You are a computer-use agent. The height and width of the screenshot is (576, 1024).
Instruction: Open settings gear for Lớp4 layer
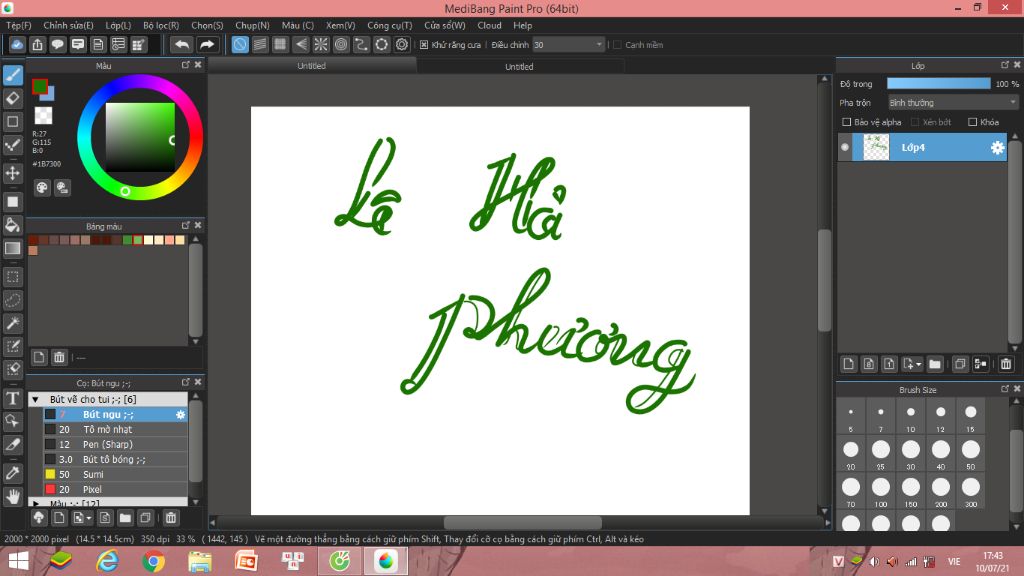coord(997,148)
